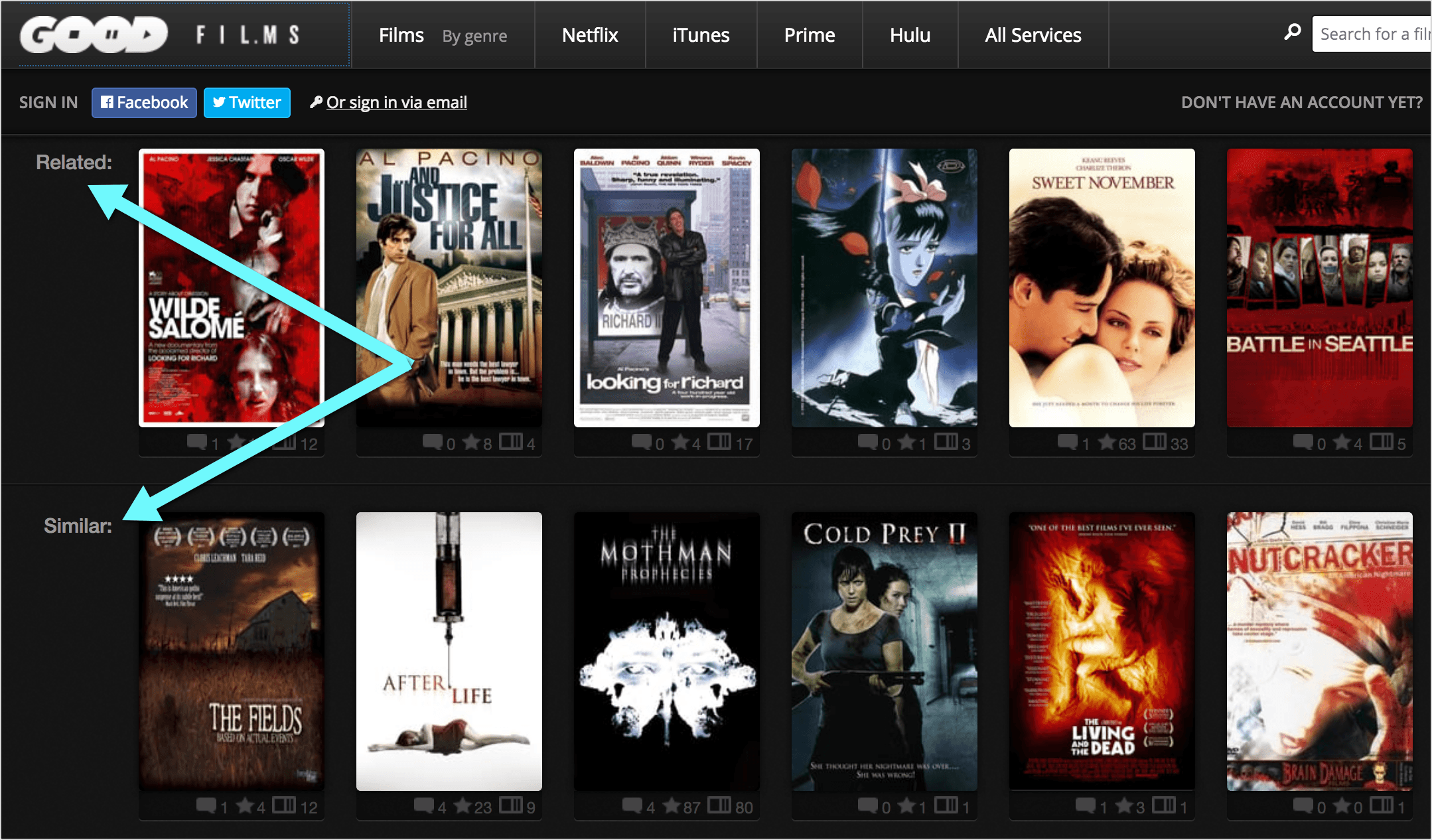Click the search icon to find films
The width and height of the screenshot is (1432, 840).
[x=1291, y=32]
